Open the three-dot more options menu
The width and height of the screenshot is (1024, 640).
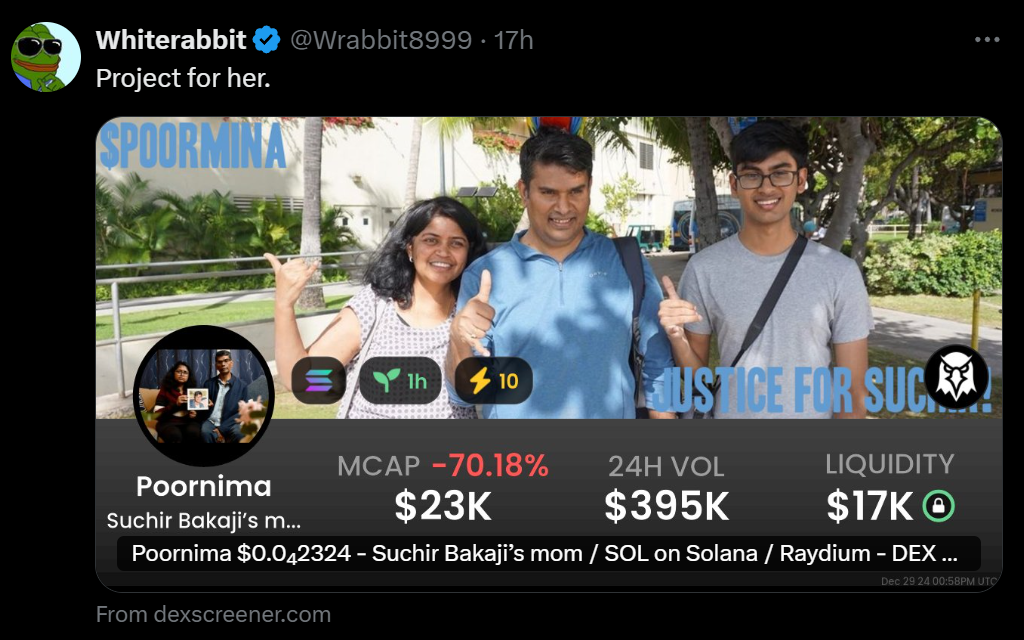(986, 40)
